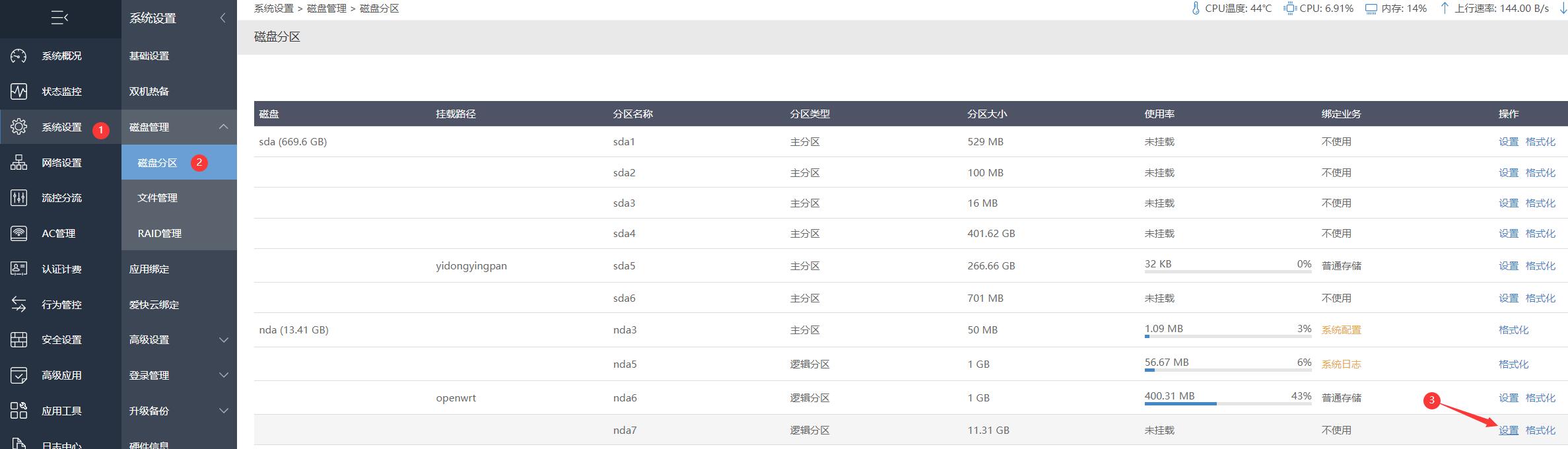Click the CPU chip usage icon
The image size is (1568, 449).
1289,9
